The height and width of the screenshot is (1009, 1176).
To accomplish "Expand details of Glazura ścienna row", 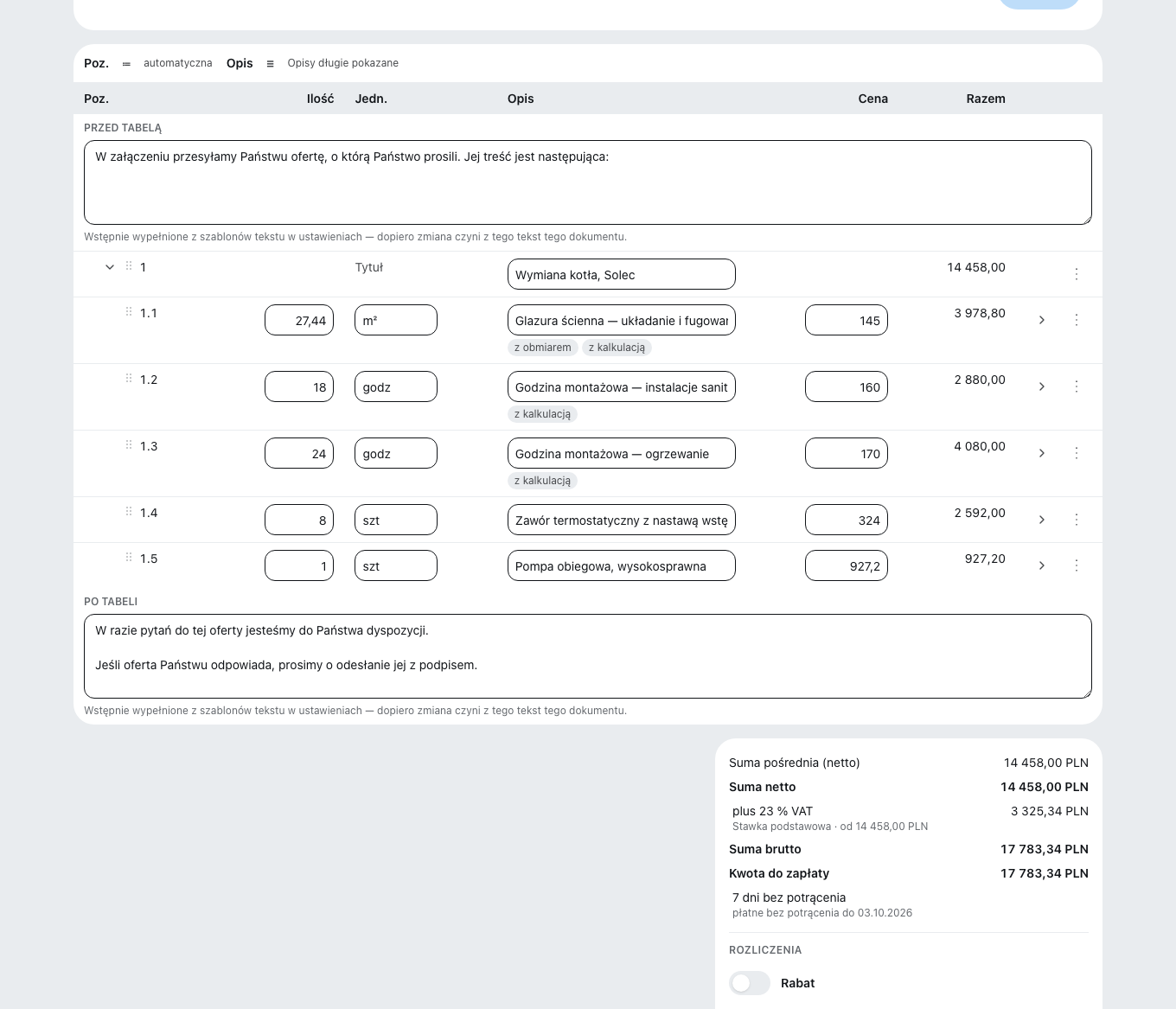I will pyautogui.click(x=1042, y=320).
